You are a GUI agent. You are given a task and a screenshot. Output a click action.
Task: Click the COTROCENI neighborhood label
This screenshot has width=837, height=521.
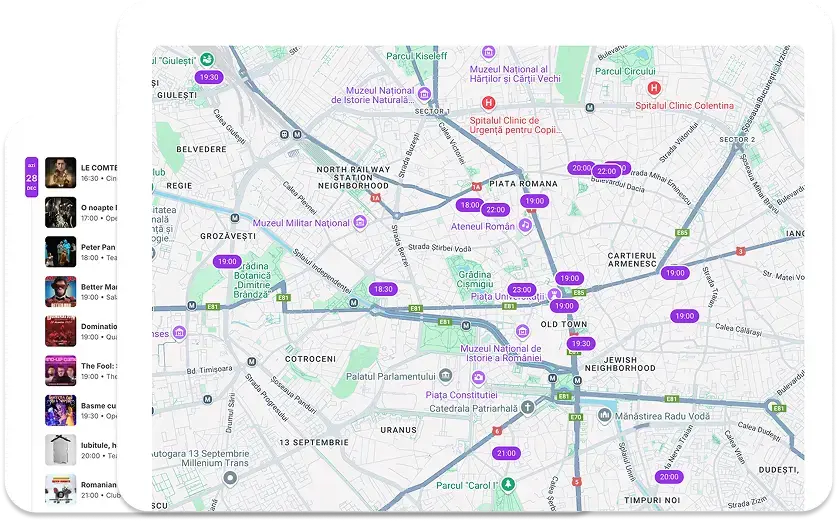[311, 359]
